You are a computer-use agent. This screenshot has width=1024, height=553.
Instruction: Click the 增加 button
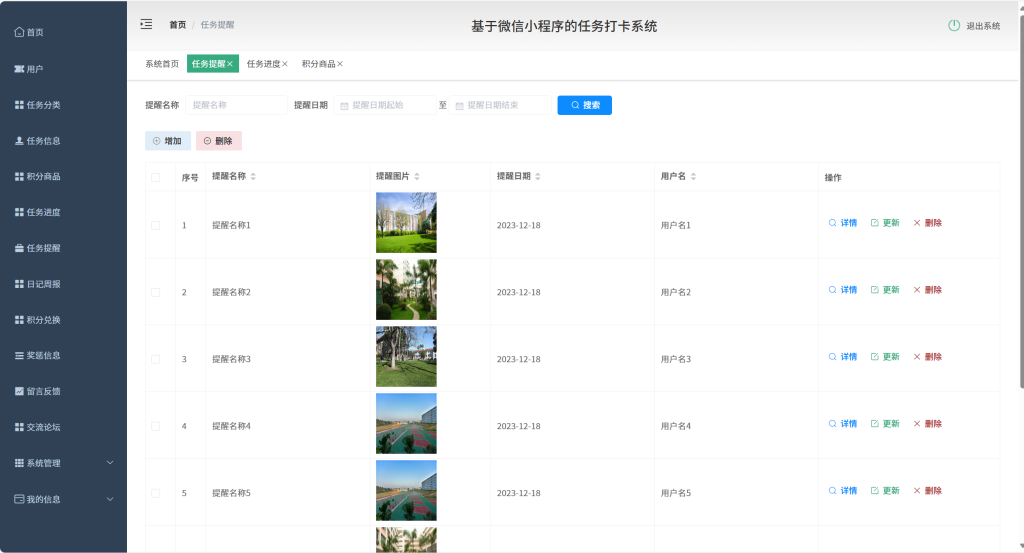168,141
